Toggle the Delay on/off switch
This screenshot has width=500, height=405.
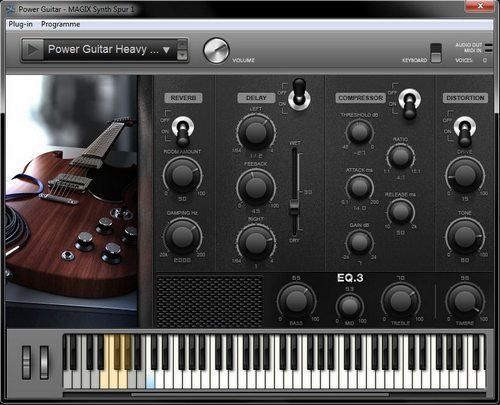[299, 95]
